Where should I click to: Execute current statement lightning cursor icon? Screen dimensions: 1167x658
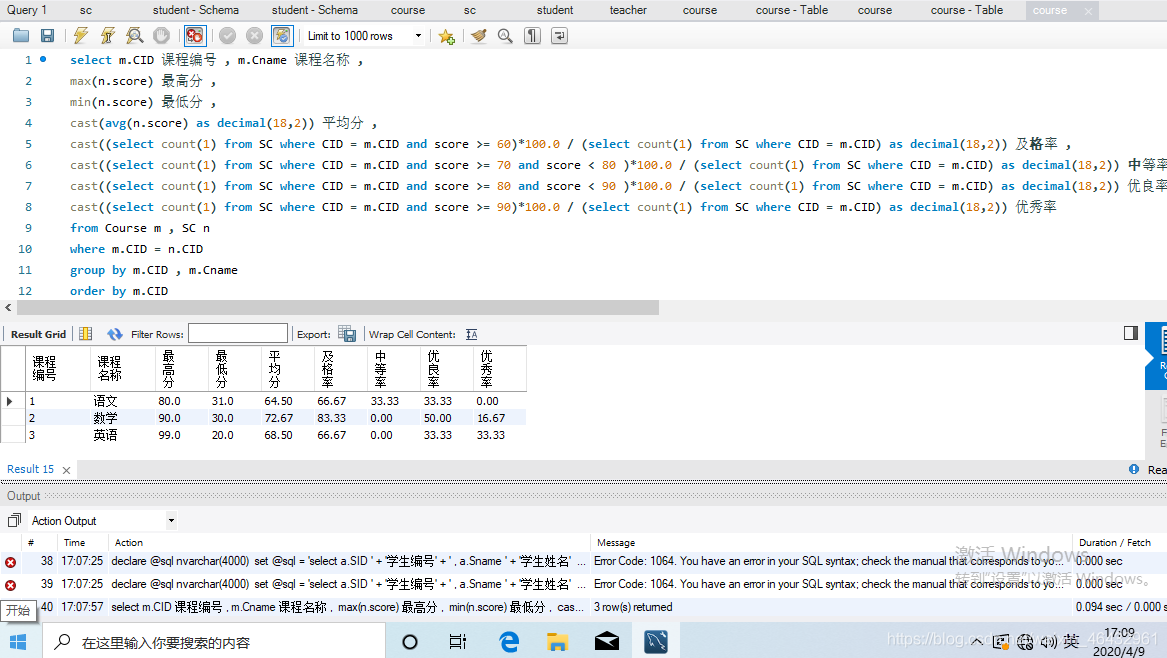coord(108,36)
